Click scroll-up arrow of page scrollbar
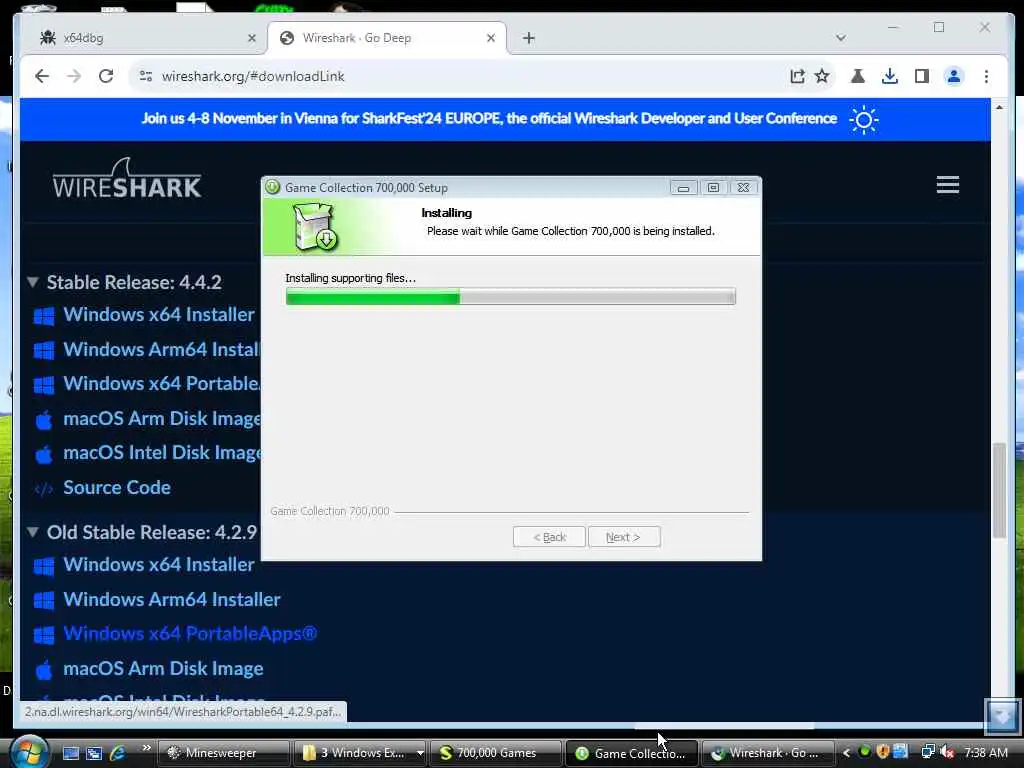Screen dimensions: 1024x768 (999, 107)
